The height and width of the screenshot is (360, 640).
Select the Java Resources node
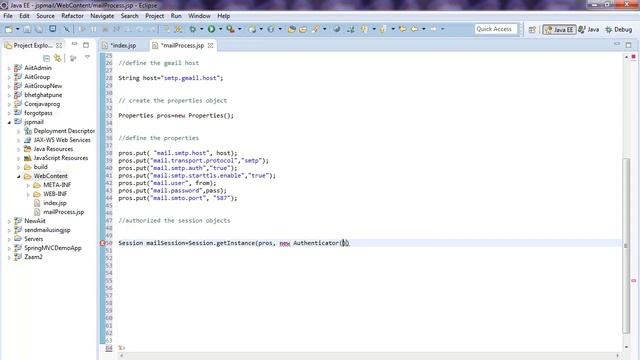53,149
